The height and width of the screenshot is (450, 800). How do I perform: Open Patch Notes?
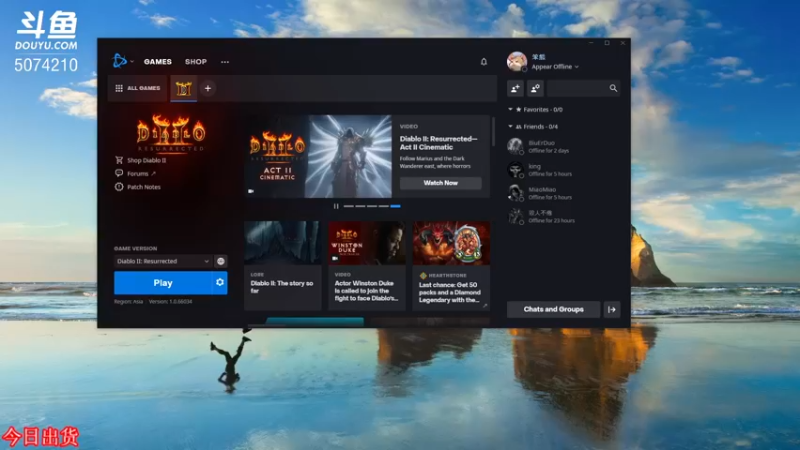138,187
